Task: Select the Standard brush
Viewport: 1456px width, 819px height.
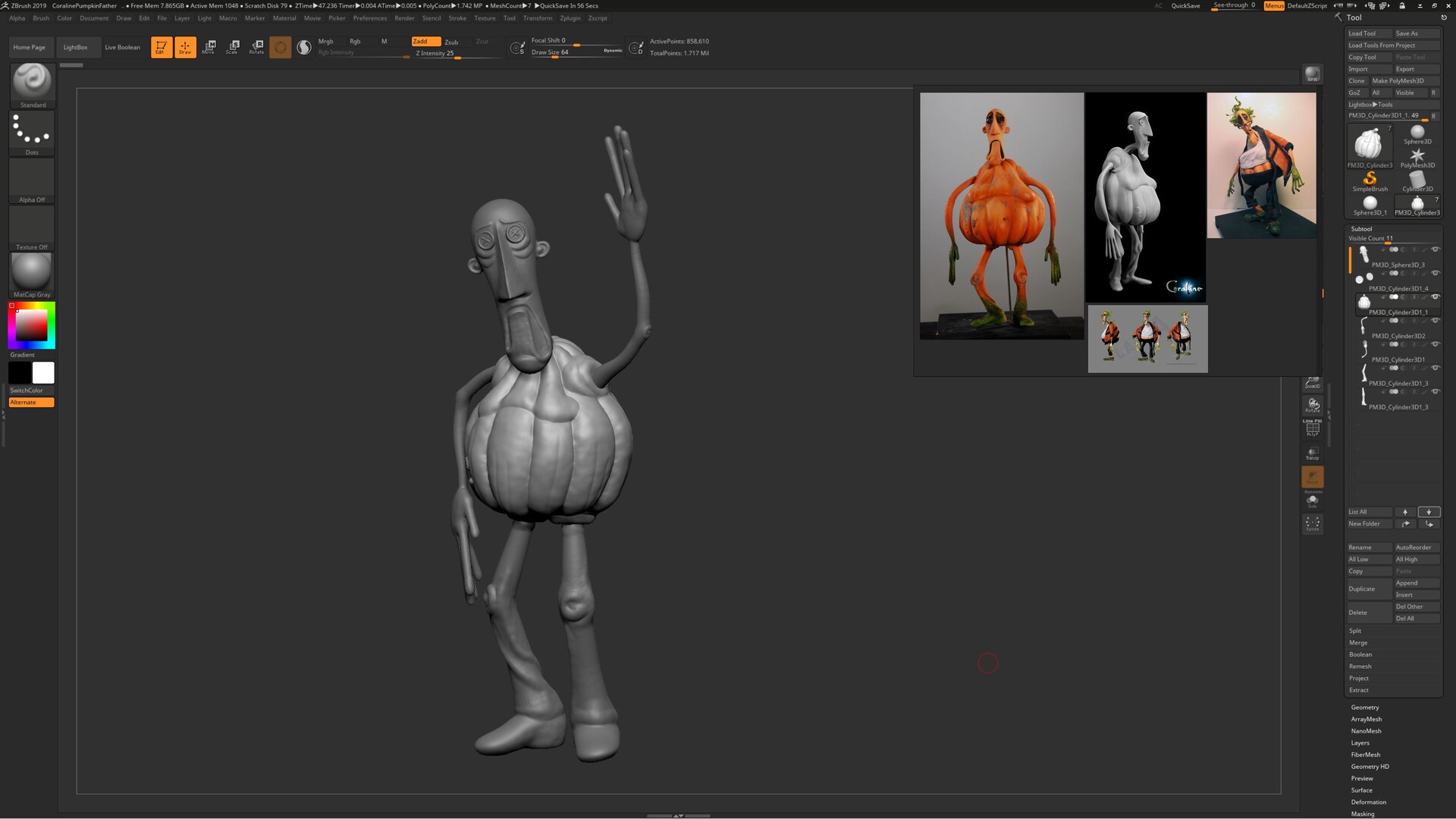Action: click(x=32, y=82)
